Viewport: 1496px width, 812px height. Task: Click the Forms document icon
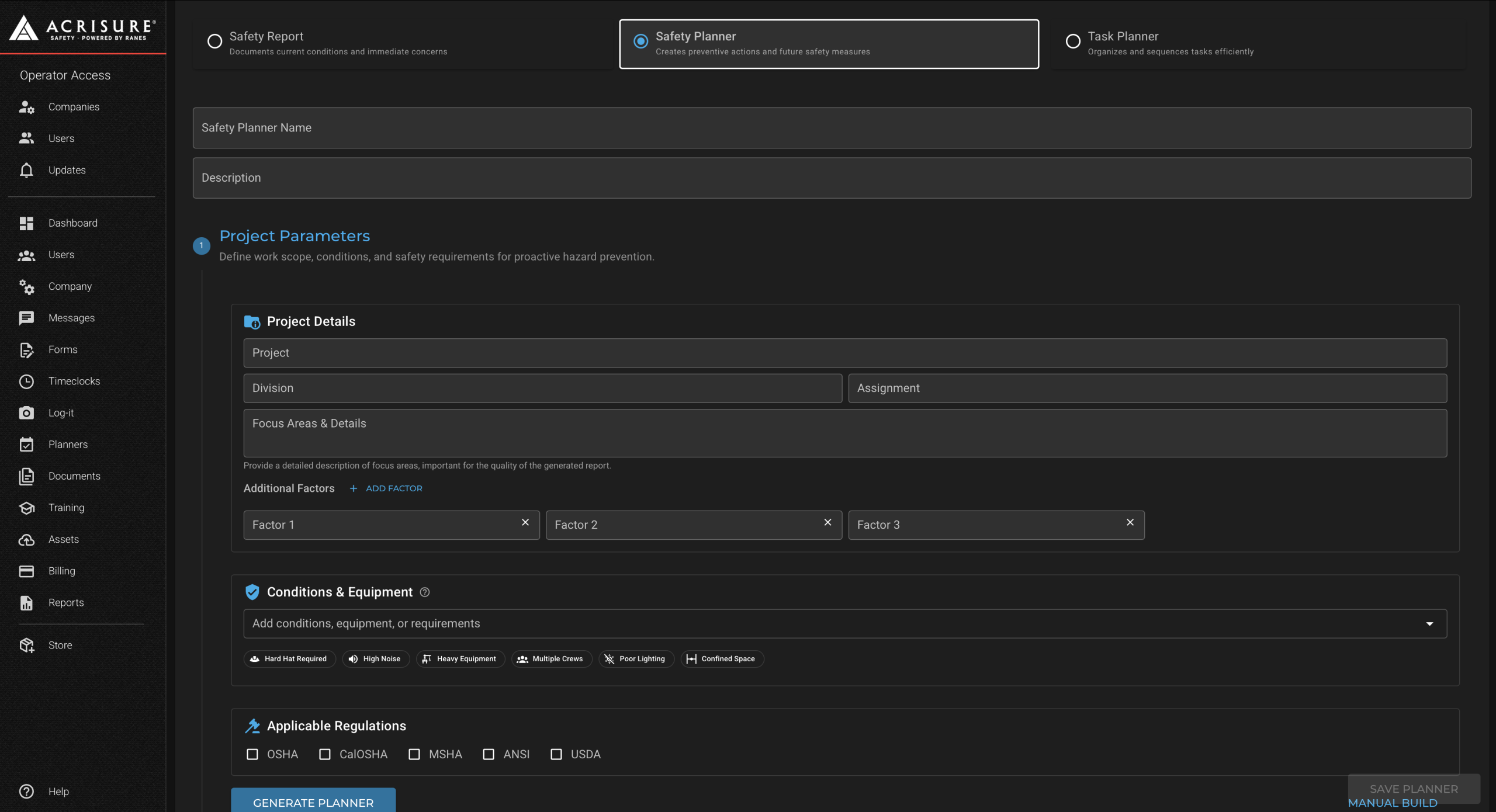pyautogui.click(x=26, y=349)
